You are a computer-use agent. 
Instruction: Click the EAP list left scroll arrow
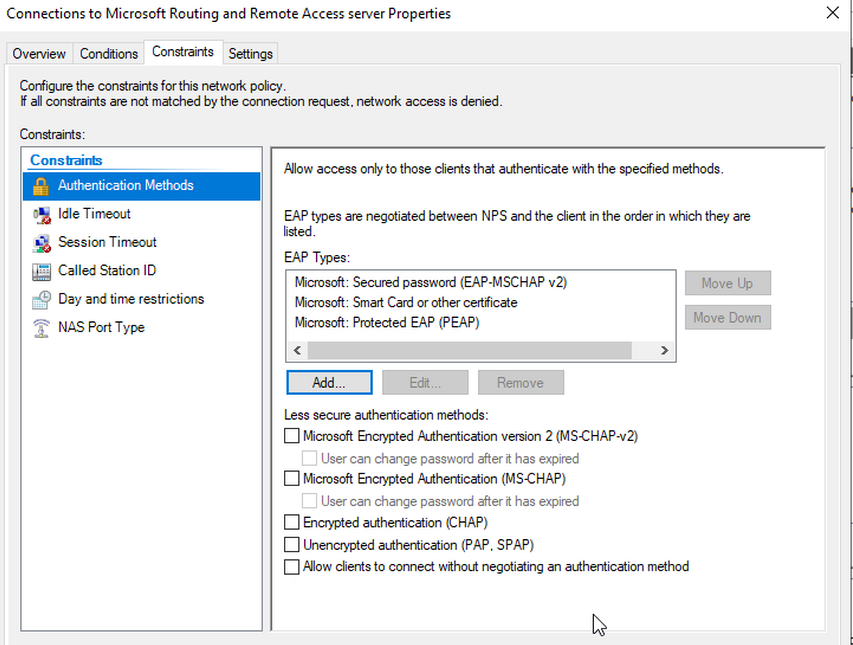pyautogui.click(x=297, y=350)
